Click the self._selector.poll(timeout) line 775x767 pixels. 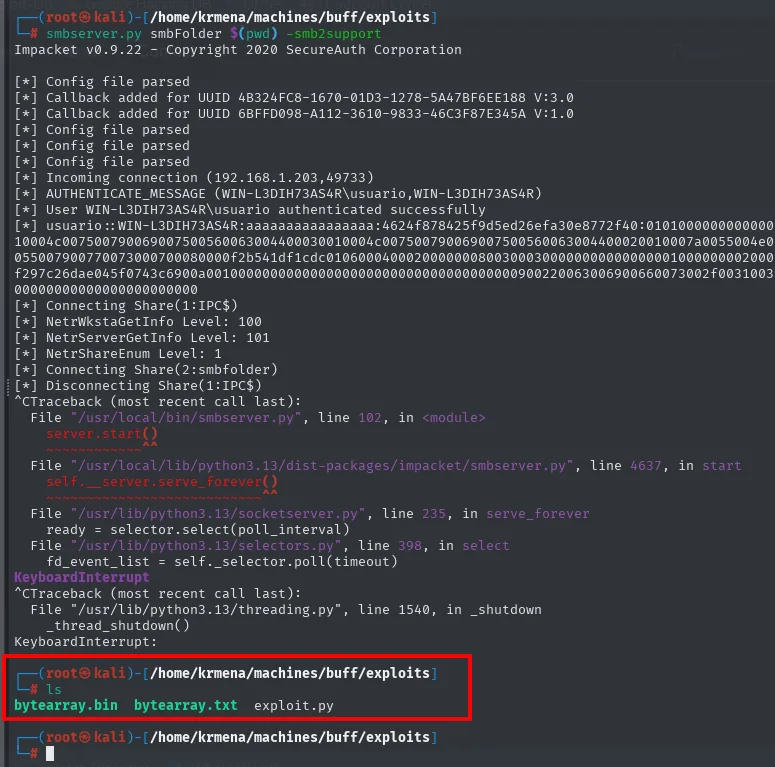(222, 562)
